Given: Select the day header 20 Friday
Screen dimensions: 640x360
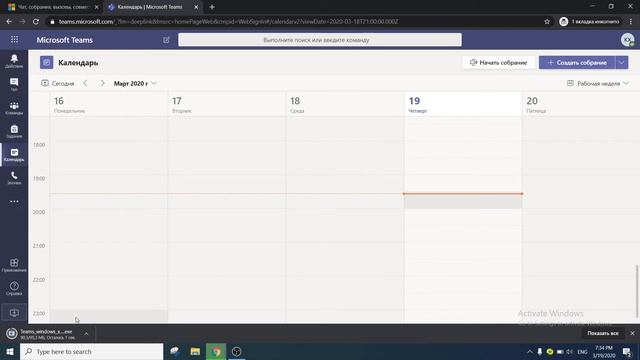Looking at the screenshot, I should (581, 104).
